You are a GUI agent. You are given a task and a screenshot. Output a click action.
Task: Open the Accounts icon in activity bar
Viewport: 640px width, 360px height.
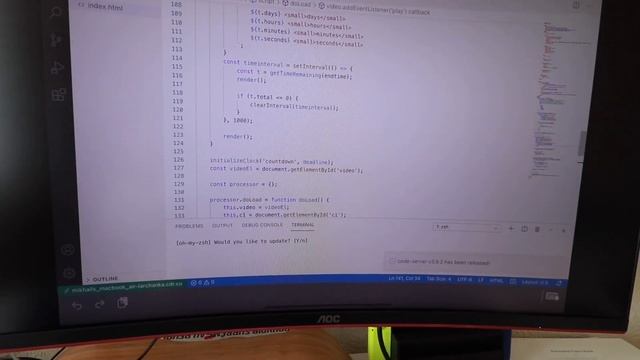(67, 249)
